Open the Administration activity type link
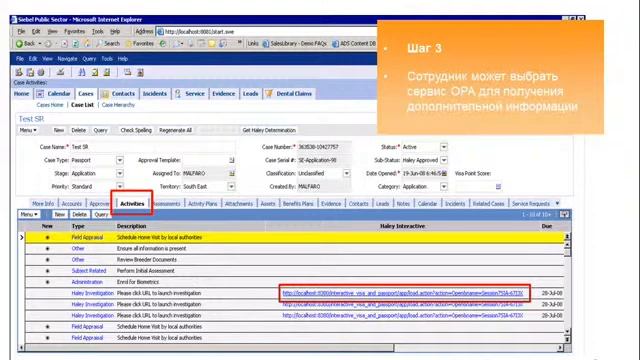Image resolution: width=640 pixels, height=360 pixels. pos(87,282)
